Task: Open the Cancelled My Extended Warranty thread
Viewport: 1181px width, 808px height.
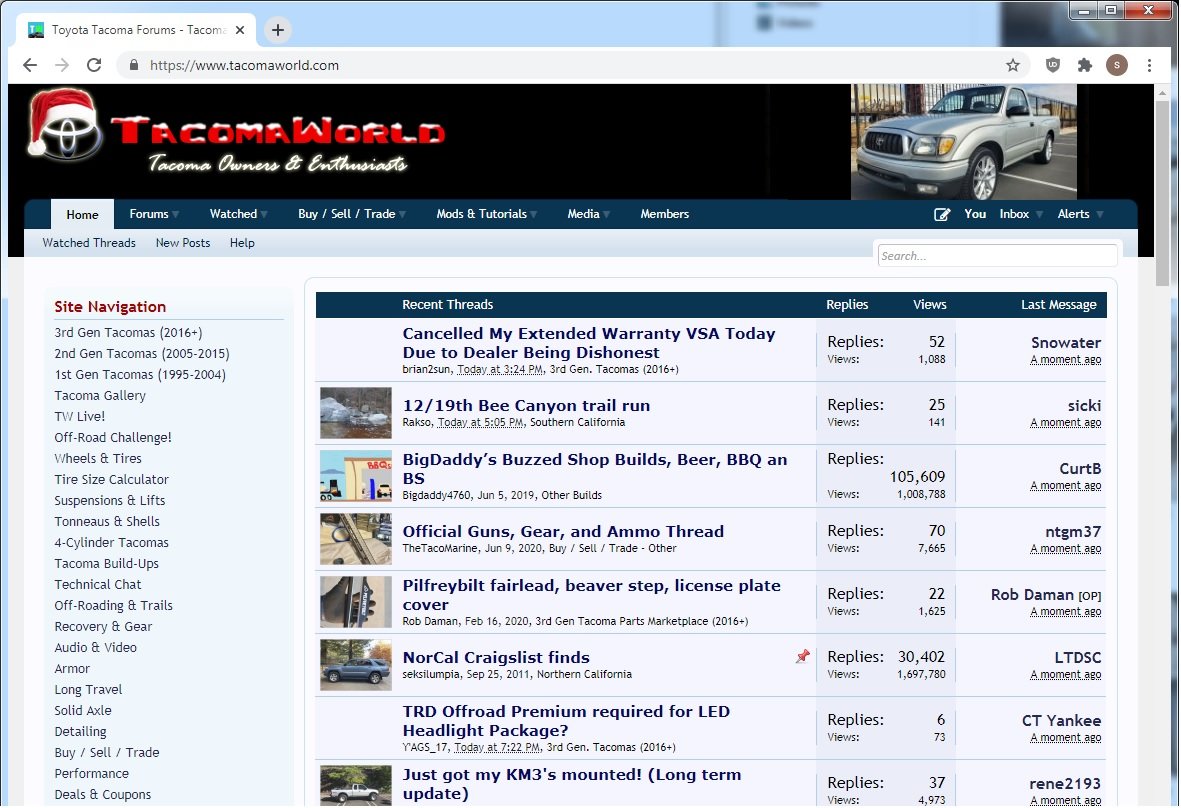Action: coord(589,343)
